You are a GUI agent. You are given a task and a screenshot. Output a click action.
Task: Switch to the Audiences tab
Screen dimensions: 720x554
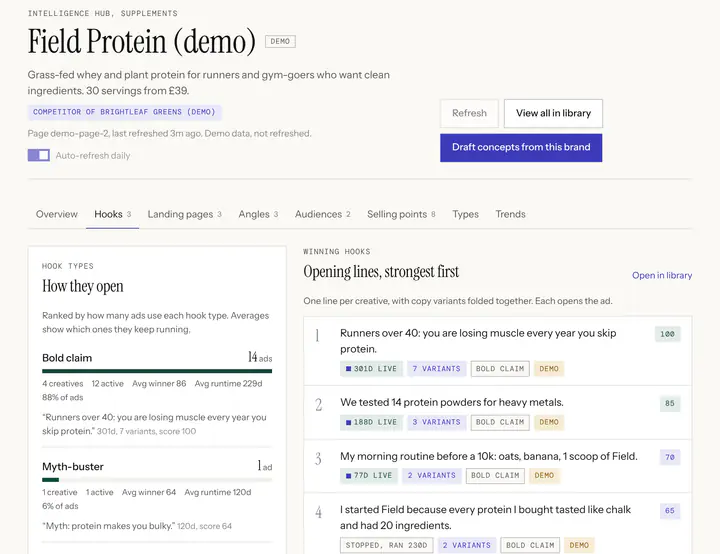(322, 214)
